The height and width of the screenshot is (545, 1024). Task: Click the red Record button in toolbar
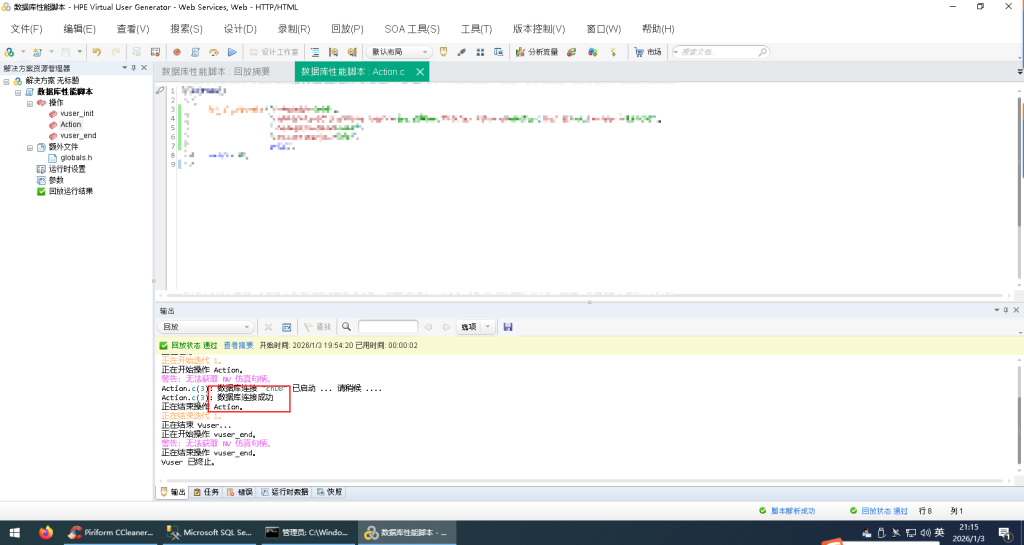coord(177,51)
